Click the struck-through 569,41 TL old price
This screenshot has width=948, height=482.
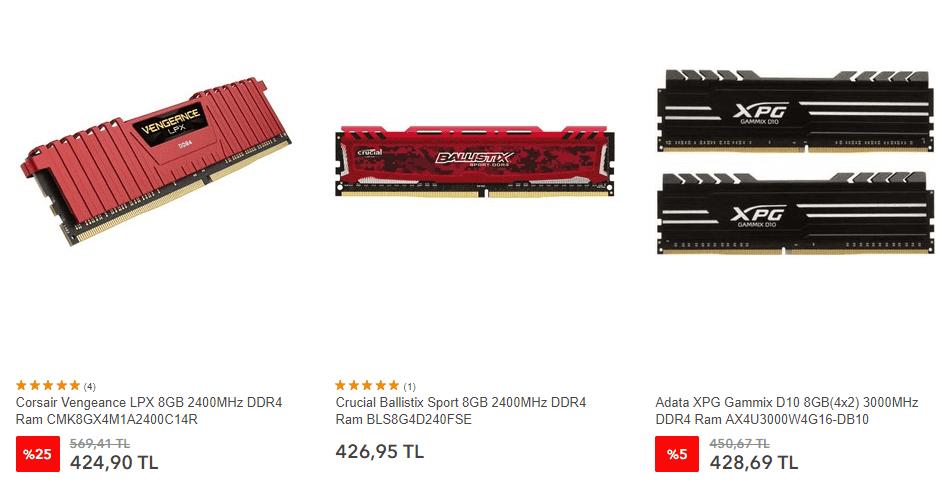point(100,443)
